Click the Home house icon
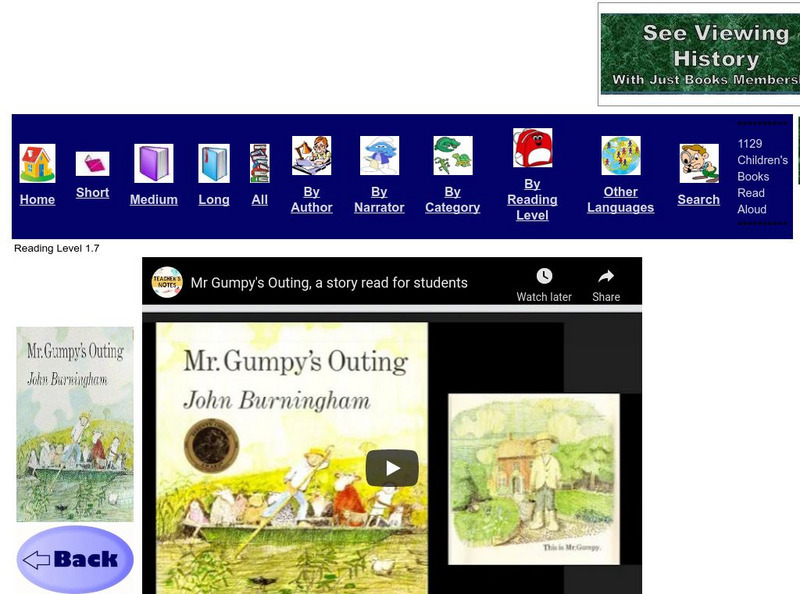800x594 pixels. [x=37, y=163]
